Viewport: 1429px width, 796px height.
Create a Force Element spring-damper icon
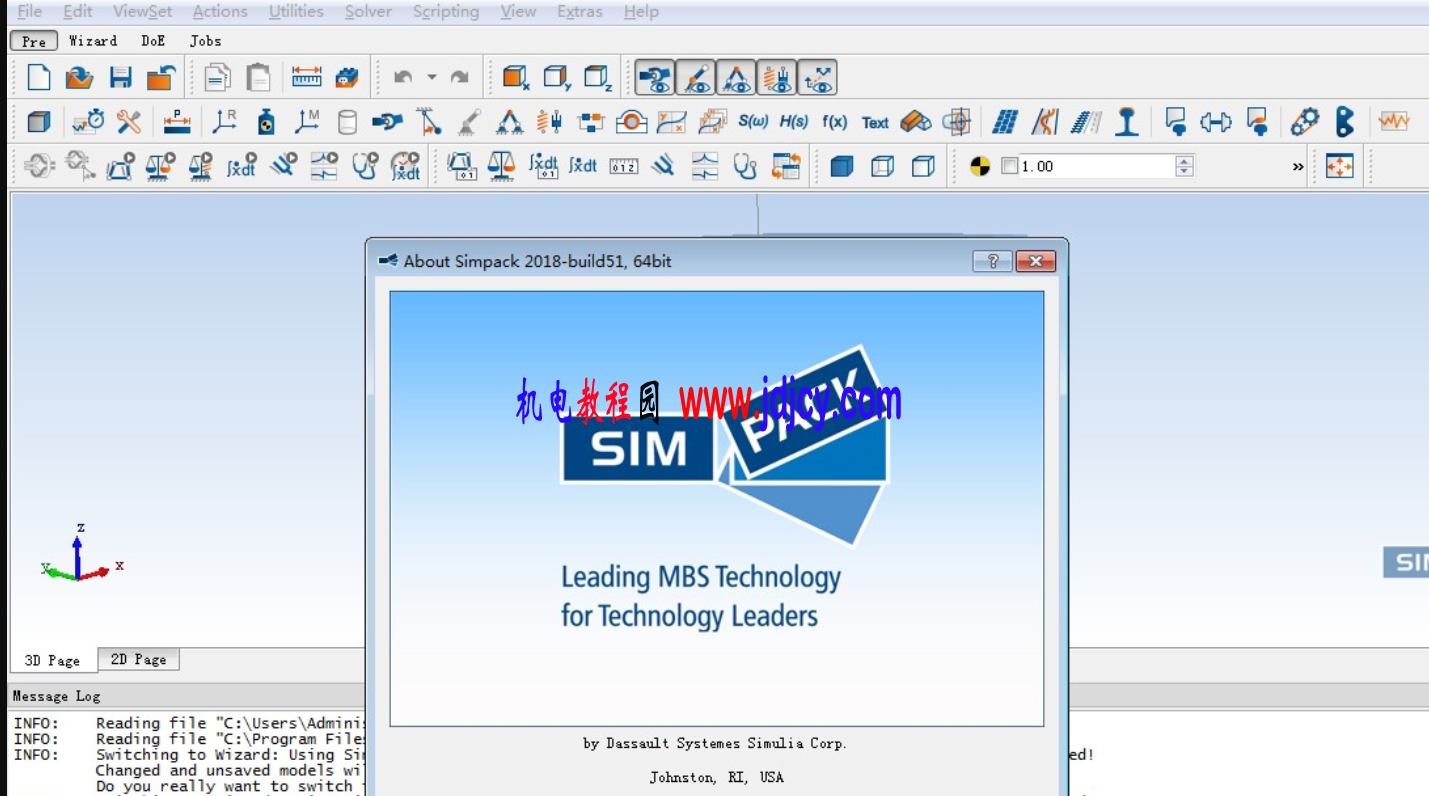click(549, 122)
